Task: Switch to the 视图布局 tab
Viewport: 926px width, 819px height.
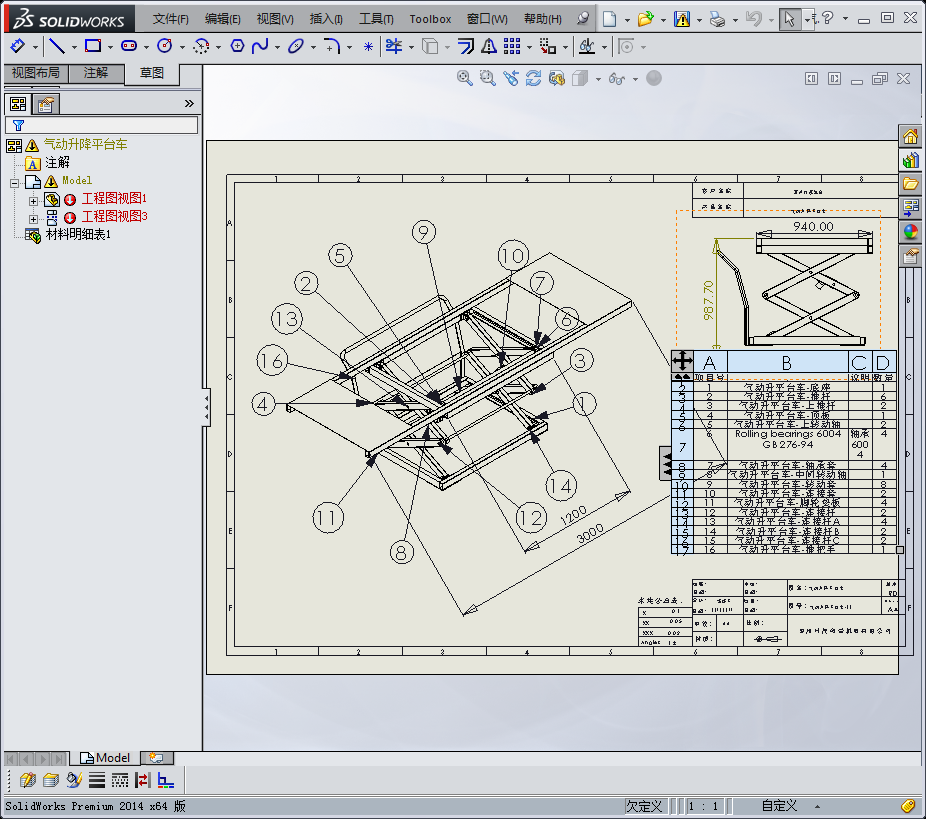Action: point(35,73)
